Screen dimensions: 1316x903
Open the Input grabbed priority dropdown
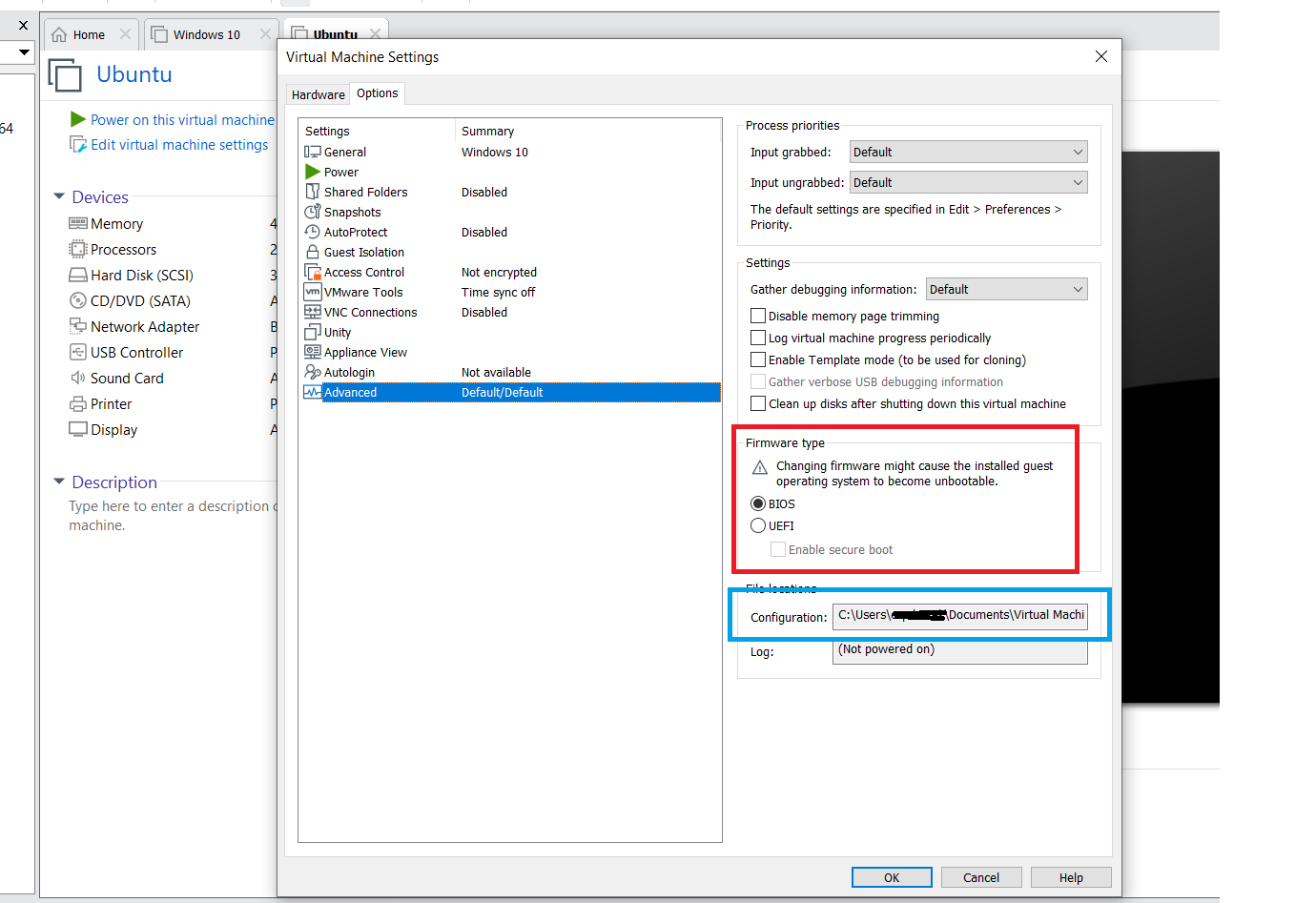pyautogui.click(x=968, y=152)
